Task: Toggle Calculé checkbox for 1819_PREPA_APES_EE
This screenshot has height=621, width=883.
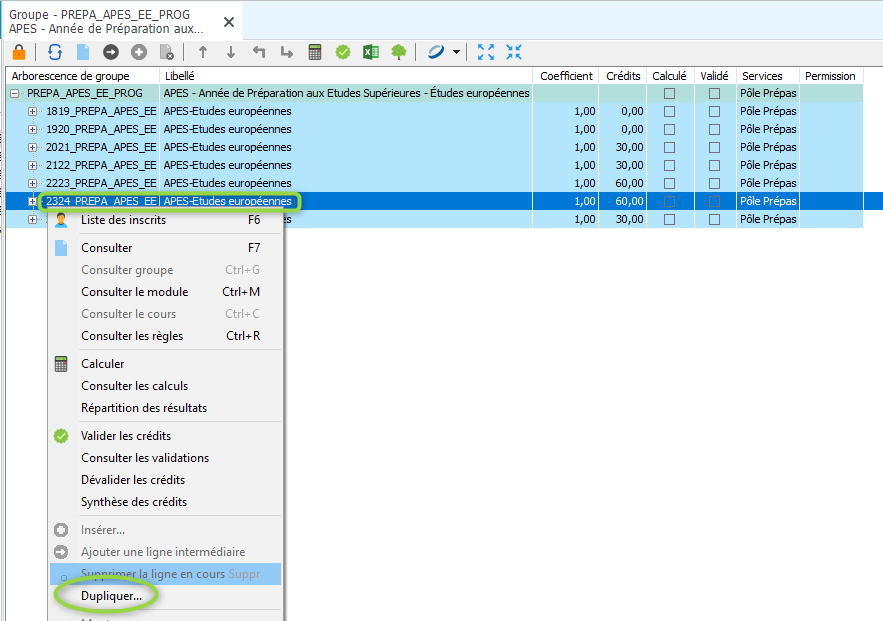Action: click(669, 111)
